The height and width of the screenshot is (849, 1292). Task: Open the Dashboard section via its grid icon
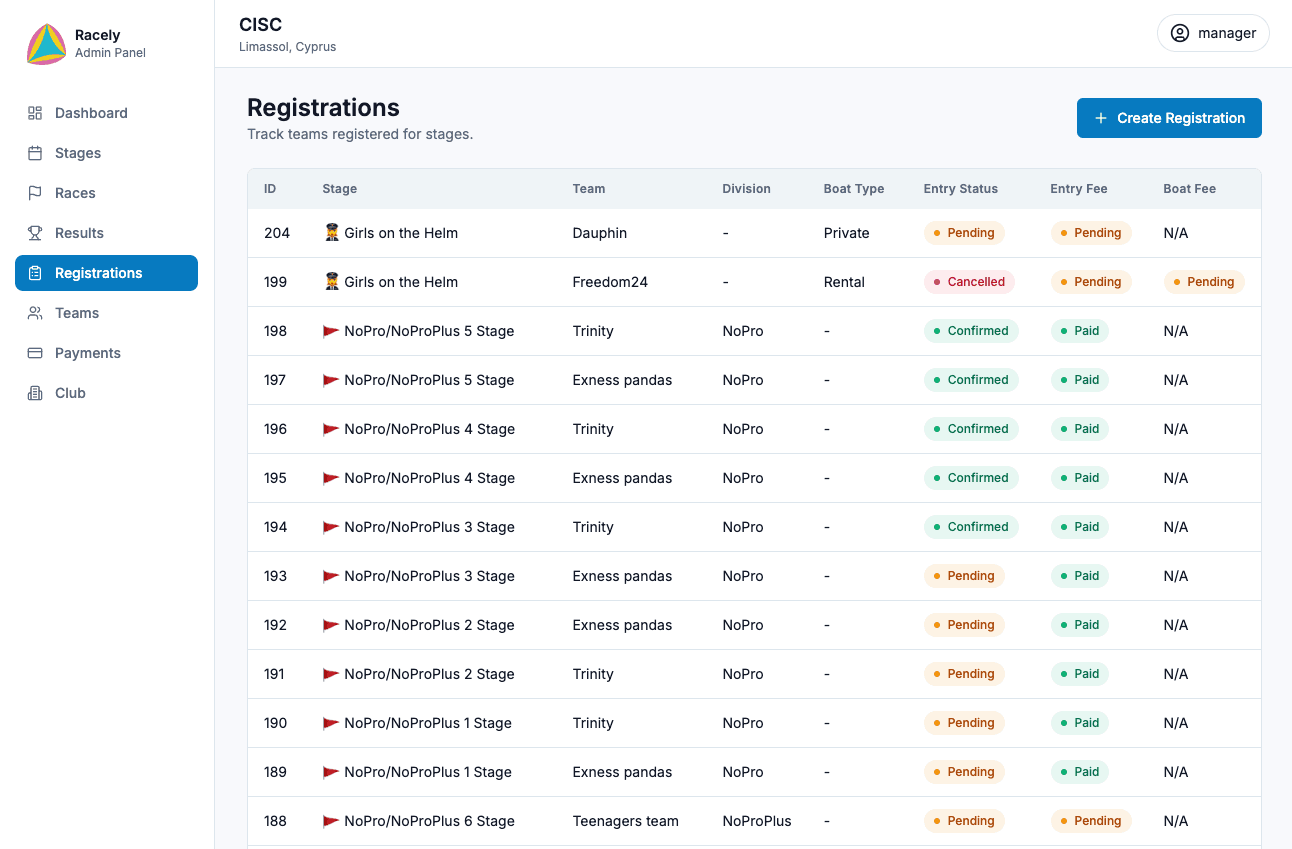click(36, 113)
